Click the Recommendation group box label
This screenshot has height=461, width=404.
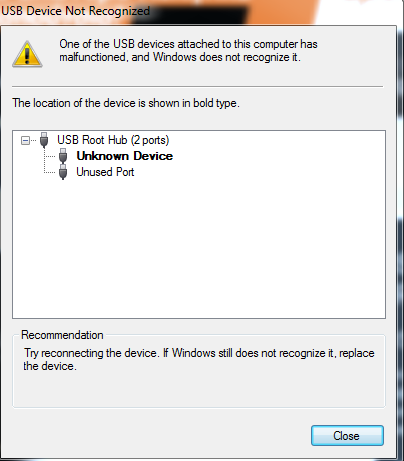(x=62, y=335)
